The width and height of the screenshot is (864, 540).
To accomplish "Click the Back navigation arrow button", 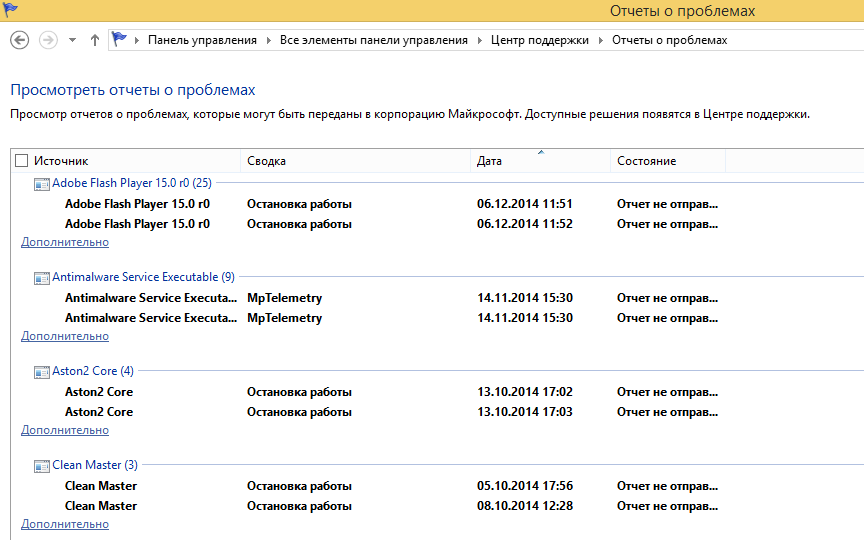I will click(x=20, y=40).
